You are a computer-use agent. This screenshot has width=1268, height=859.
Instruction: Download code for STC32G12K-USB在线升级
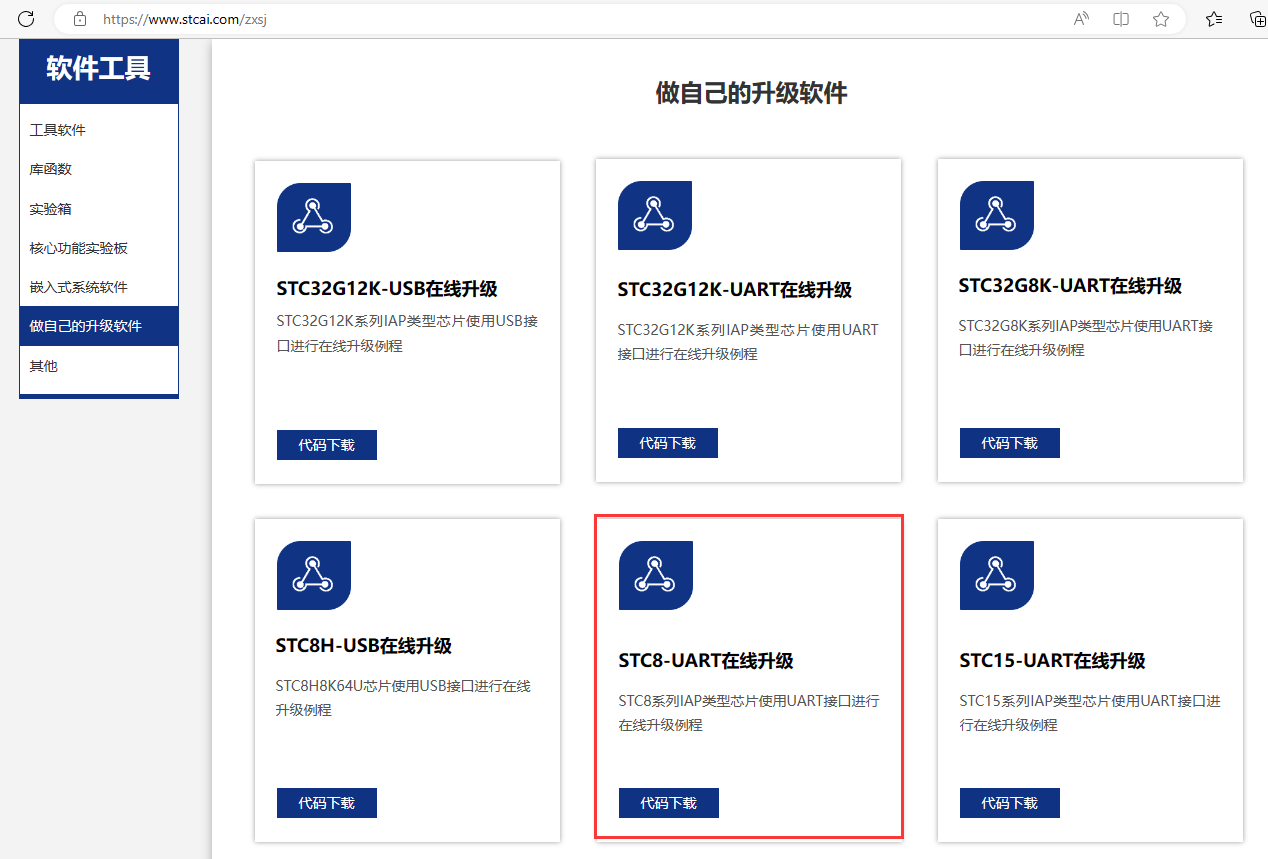pyautogui.click(x=327, y=445)
